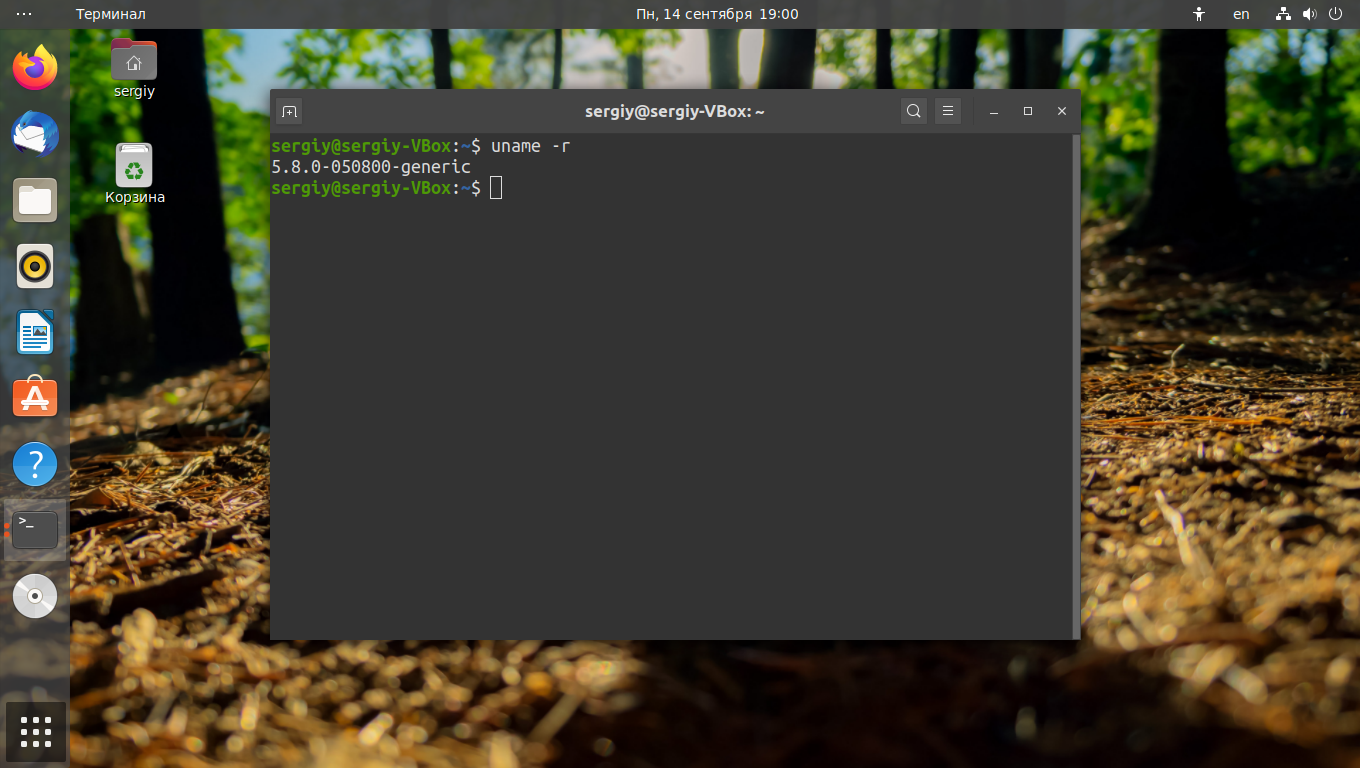Open the Activities dots button

click(x=24, y=14)
